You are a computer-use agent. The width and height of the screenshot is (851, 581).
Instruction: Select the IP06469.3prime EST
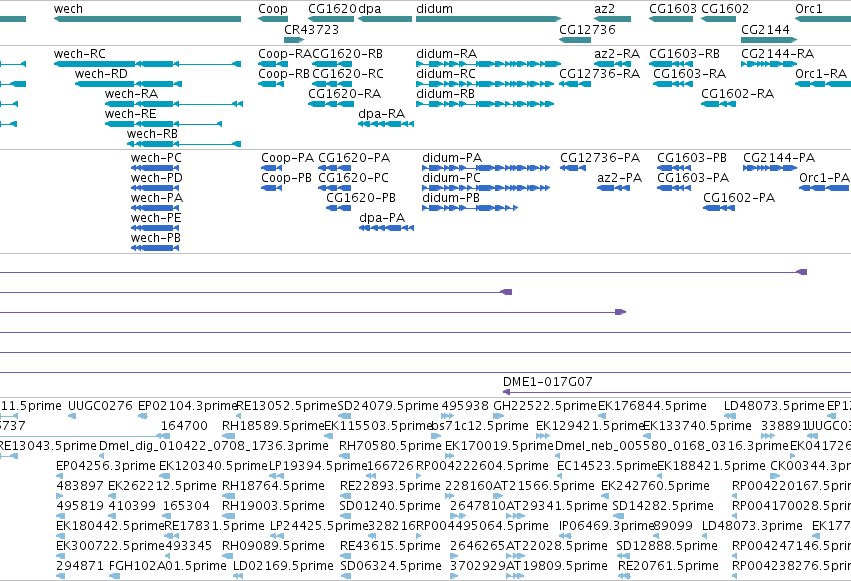point(563,537)
